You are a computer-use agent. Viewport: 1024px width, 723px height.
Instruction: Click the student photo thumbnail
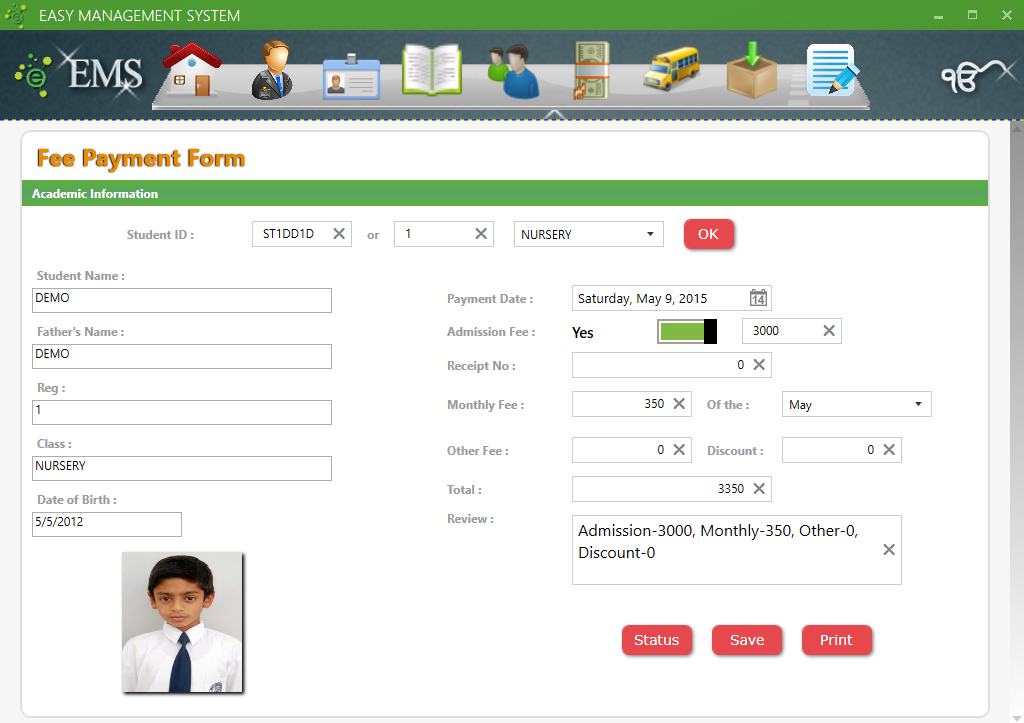point(182,622)
